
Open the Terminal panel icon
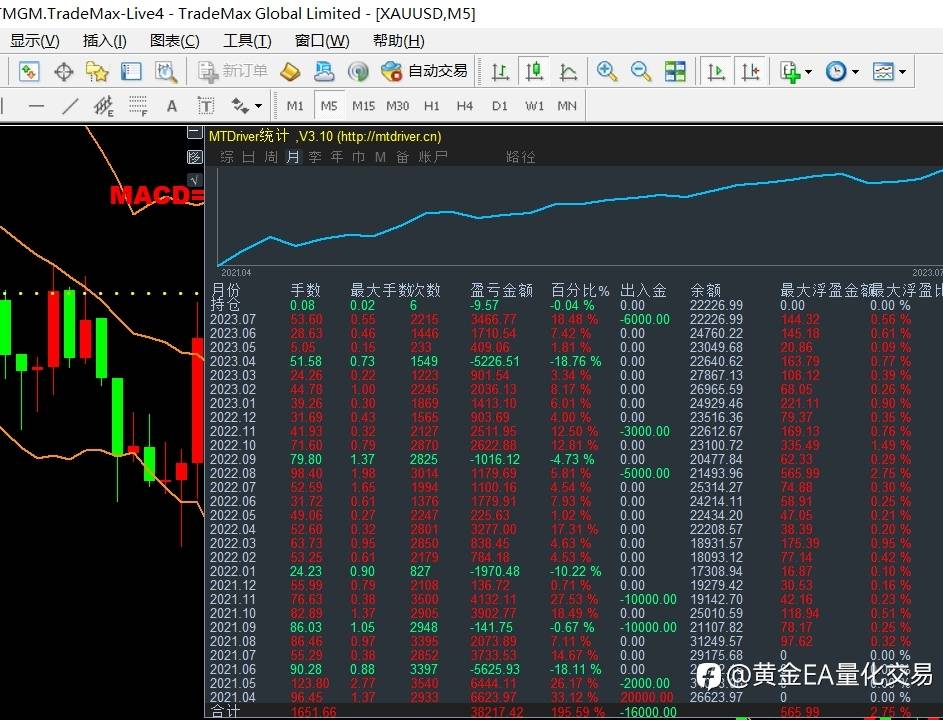131,72
